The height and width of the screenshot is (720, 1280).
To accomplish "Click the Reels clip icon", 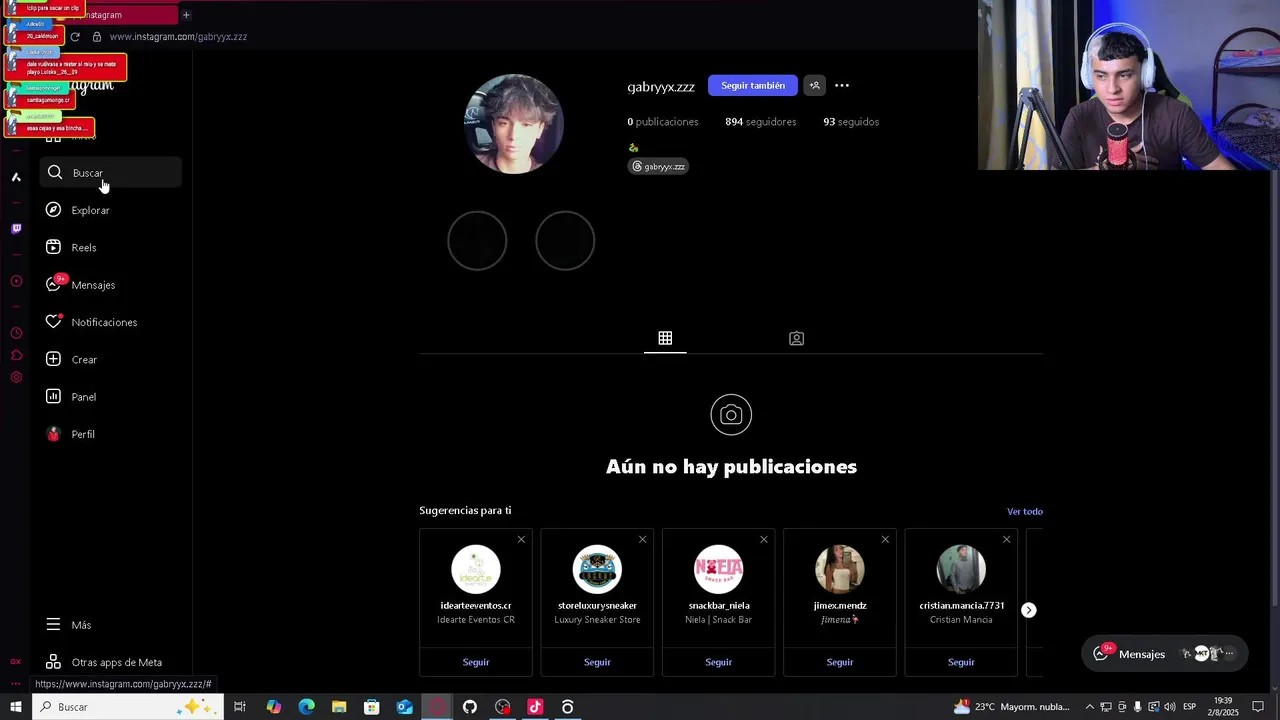I will point(54,247).
